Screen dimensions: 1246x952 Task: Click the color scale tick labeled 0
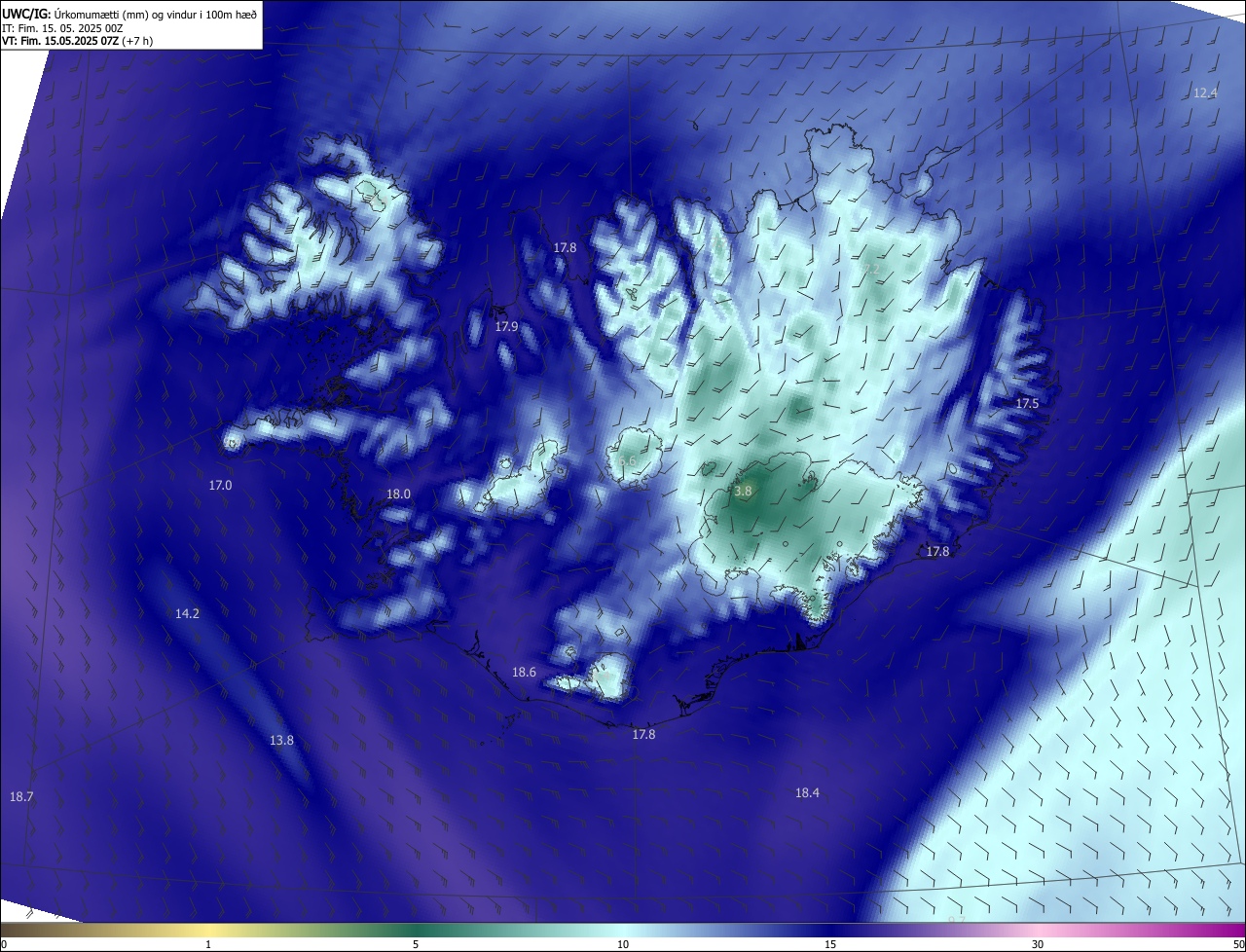tap(3, 944)
